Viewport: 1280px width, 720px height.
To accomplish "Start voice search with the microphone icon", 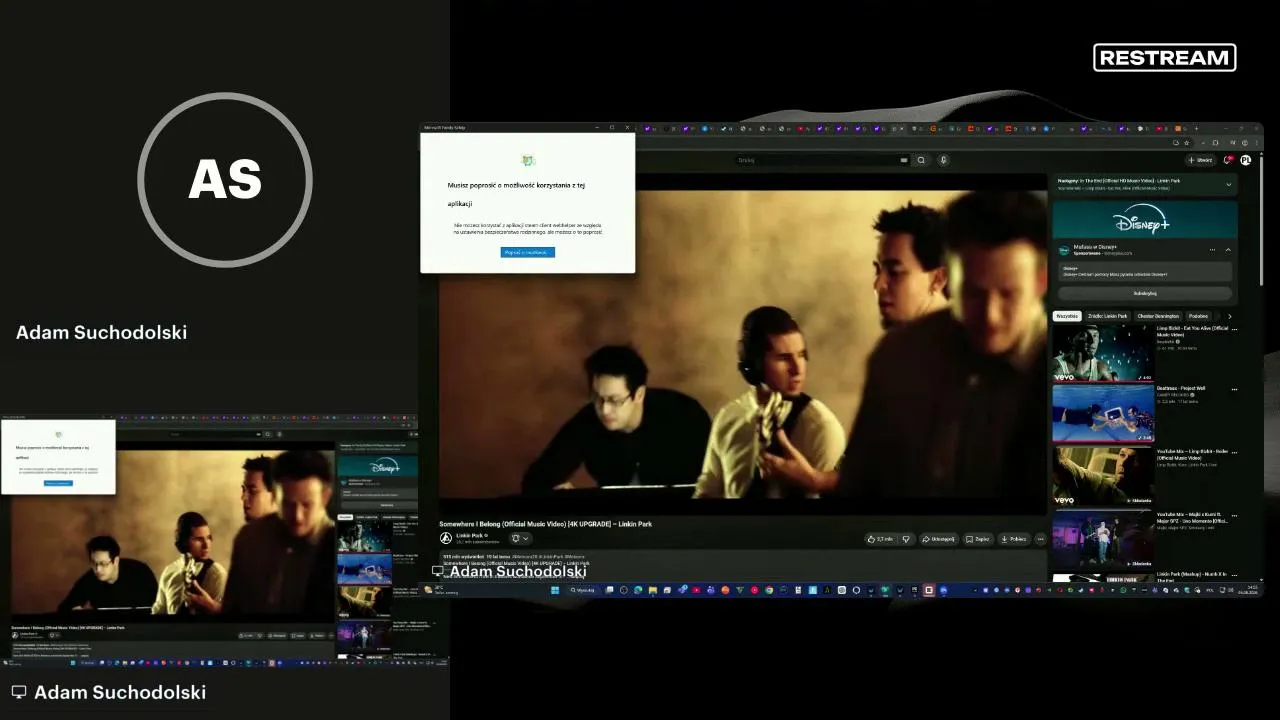I will point(943,160).
